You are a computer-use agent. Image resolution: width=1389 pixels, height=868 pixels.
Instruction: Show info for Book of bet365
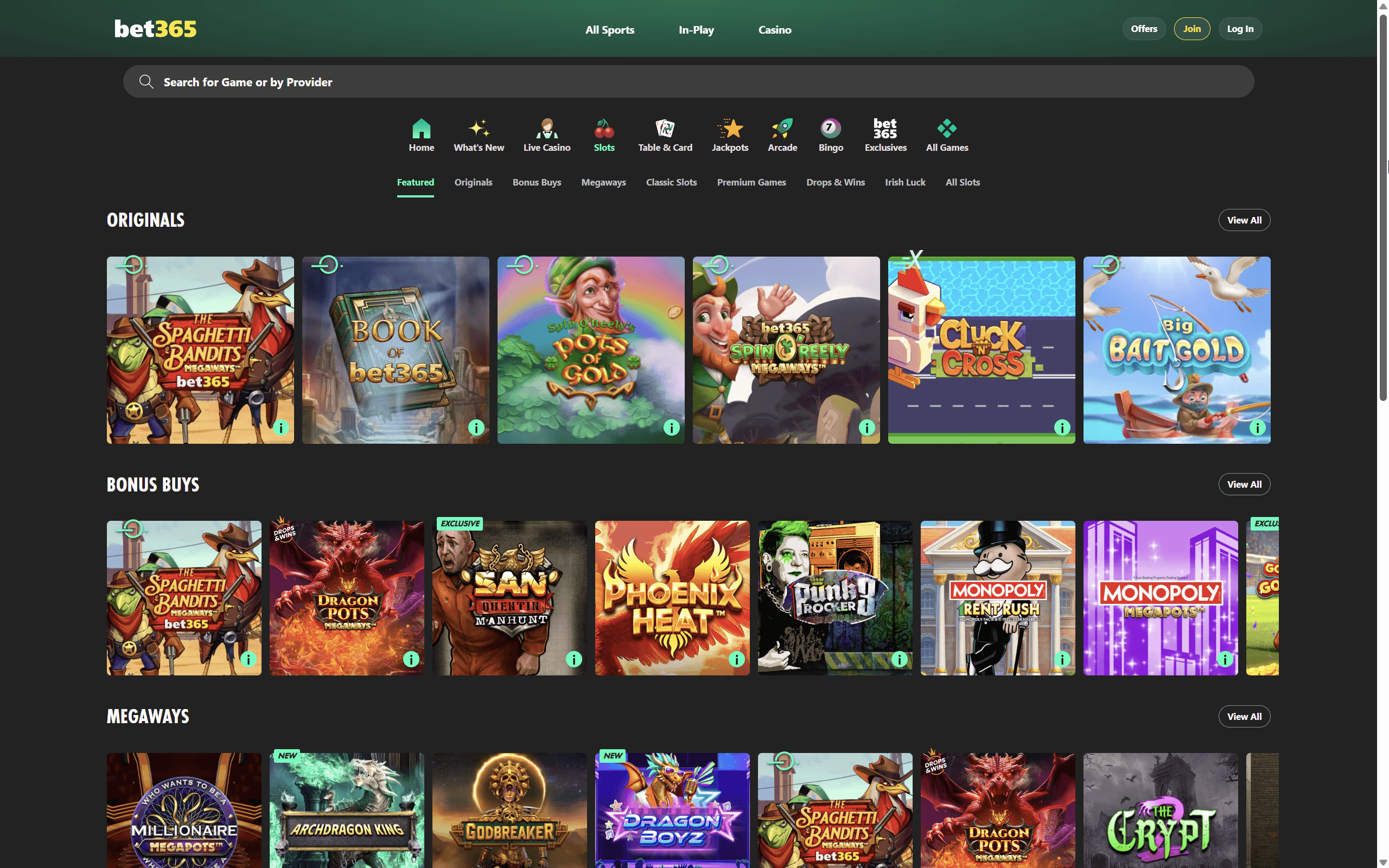click(x=476, y=427)
